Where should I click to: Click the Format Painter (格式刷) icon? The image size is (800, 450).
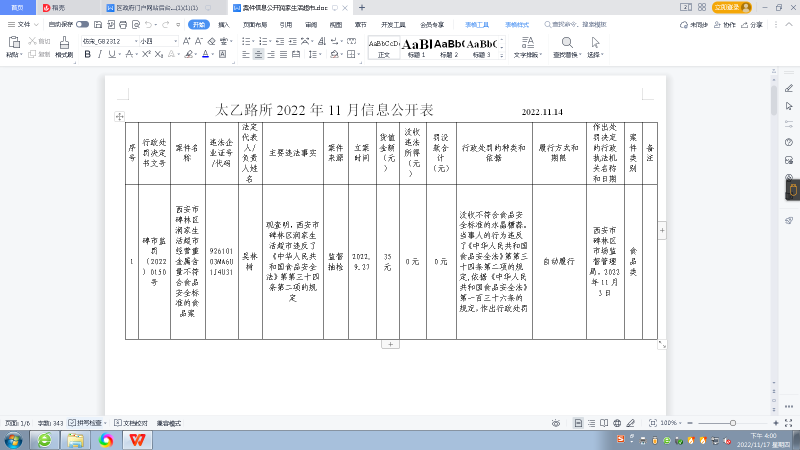[x=63, y=46]
